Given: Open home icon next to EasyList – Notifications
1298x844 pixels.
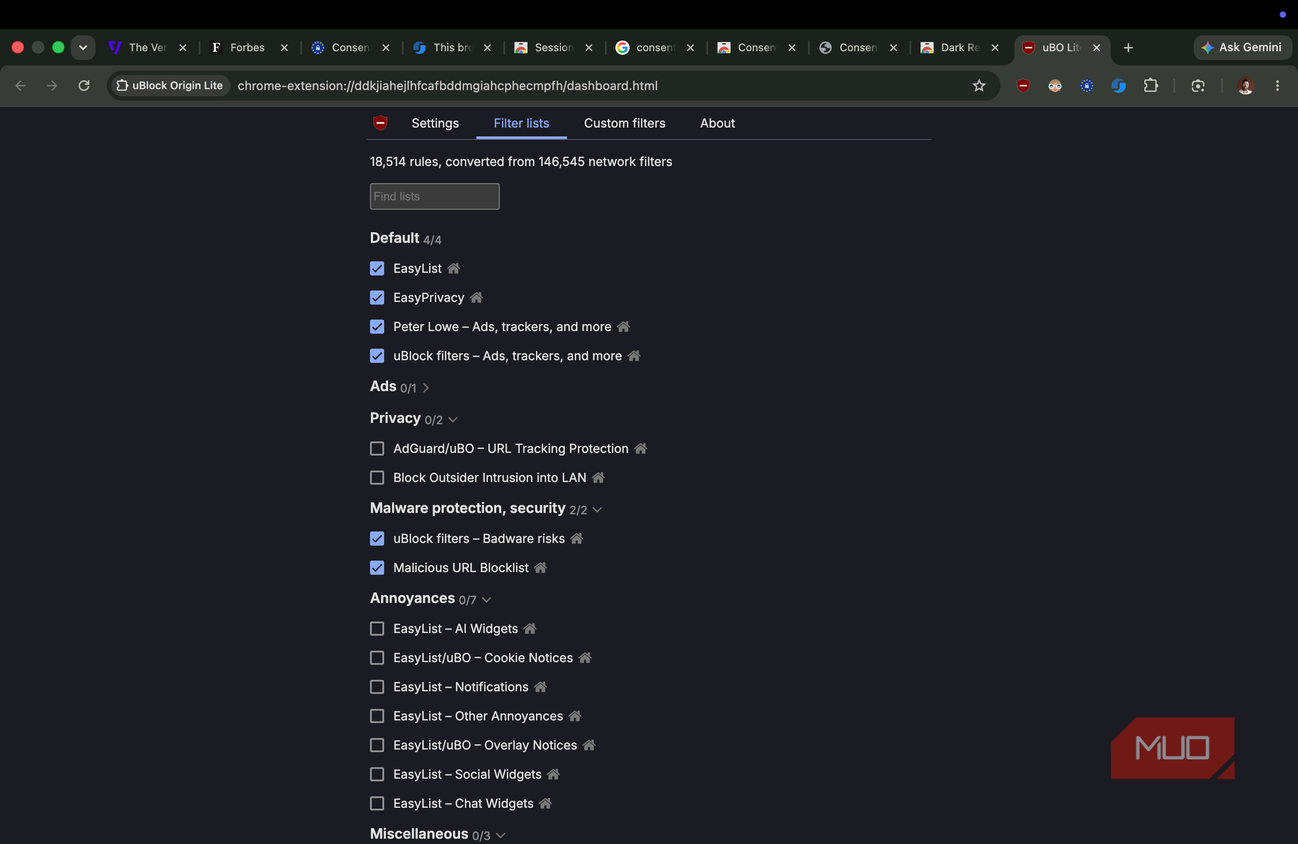Looking at the screenshot, I should pos(541,686).
